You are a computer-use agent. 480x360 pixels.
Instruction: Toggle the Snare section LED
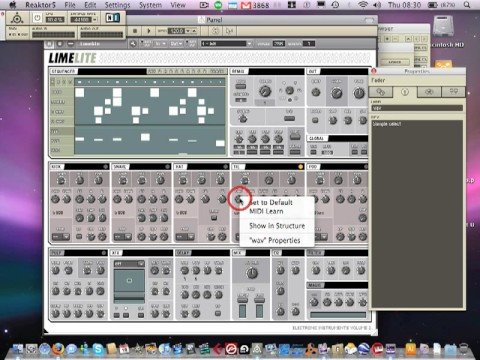pos(168,166)
